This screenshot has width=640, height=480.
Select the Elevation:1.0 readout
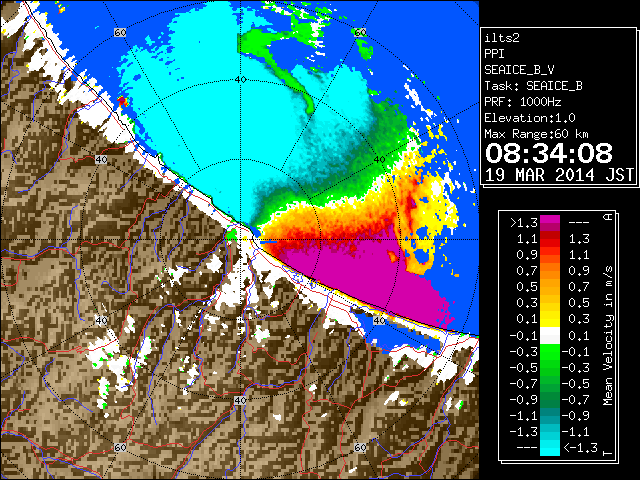(530, 118)
